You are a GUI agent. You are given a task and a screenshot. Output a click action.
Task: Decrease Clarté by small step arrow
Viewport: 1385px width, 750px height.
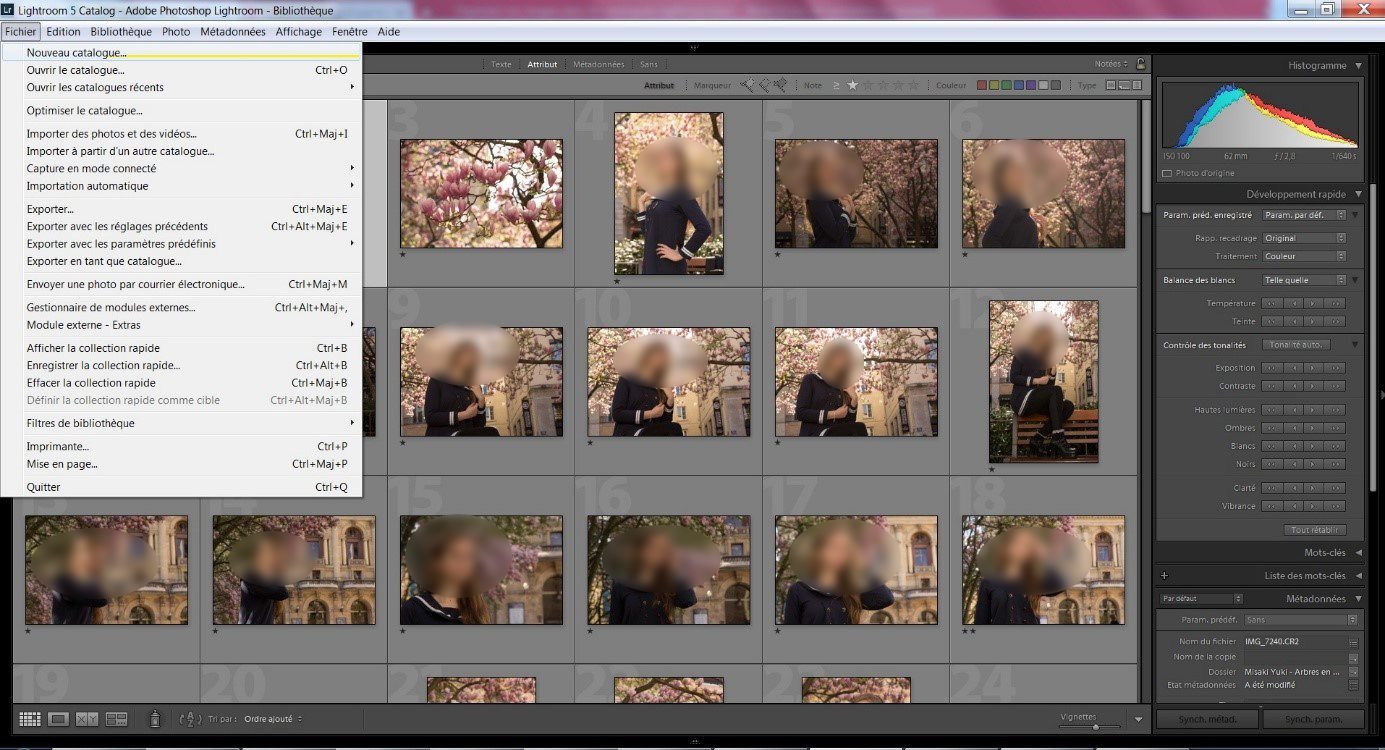pyautogui.click(x=1293, y=488)
